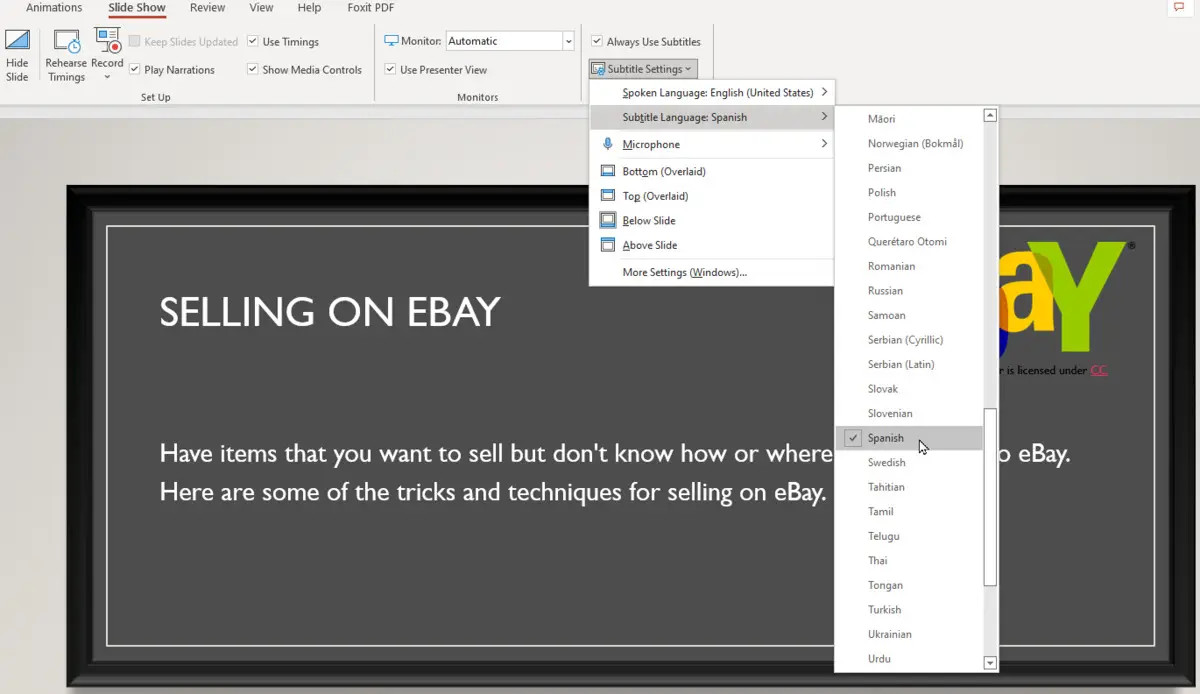The image size is (1200, 694).
Task: Collapse the Subtitle Settings dropdown
Action: pos(643,69)
